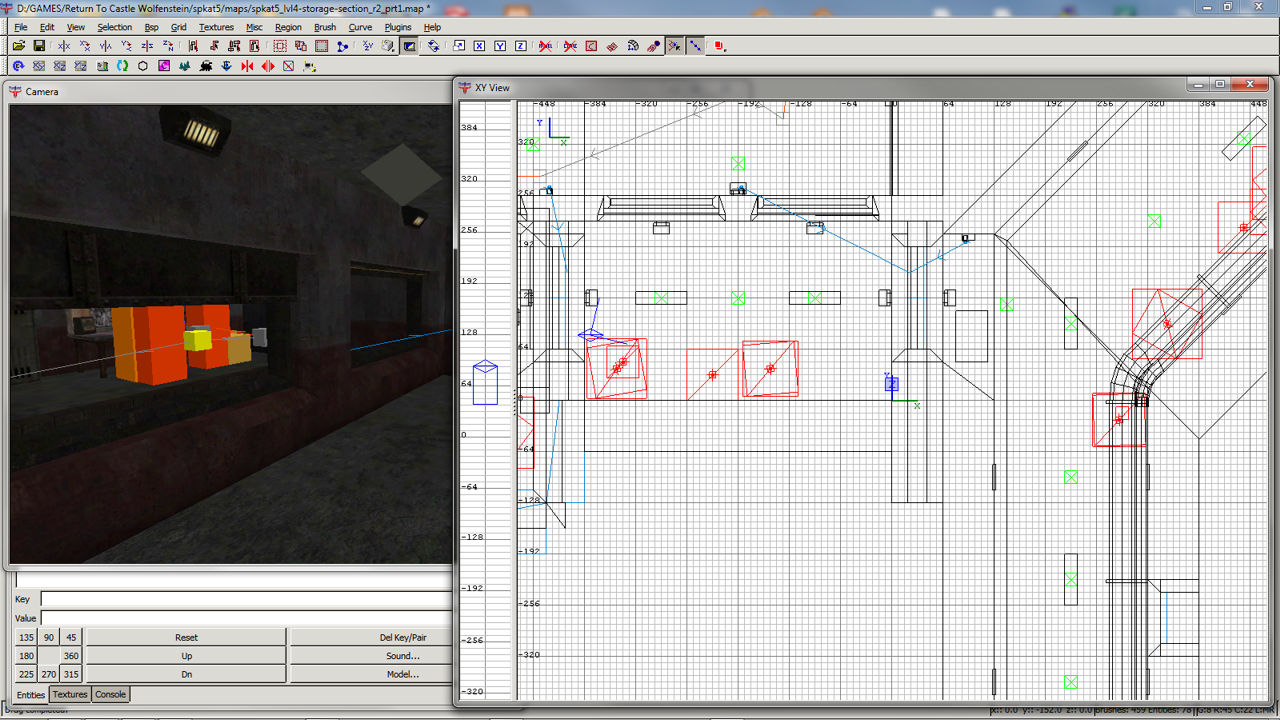Click the X-axis flip icon
Viewport: 1280px width, 720px height.
[64, 46]
